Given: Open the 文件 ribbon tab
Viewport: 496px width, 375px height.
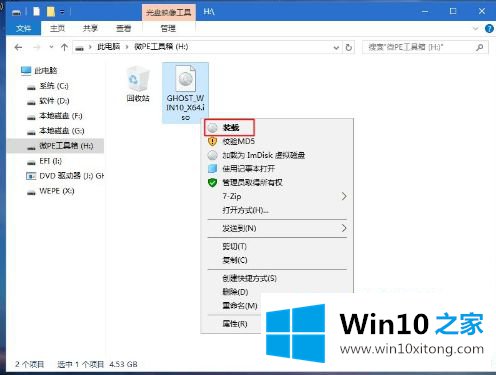Looking at the screenshot, I should 23,29.
